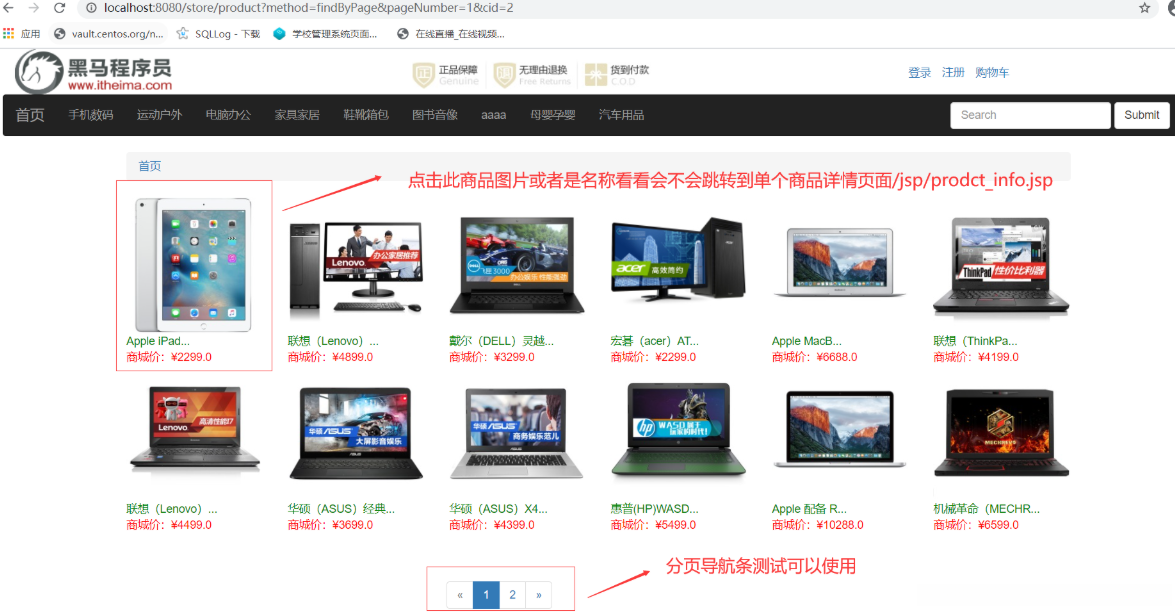Click the 注册 register link

coord(952,72)
